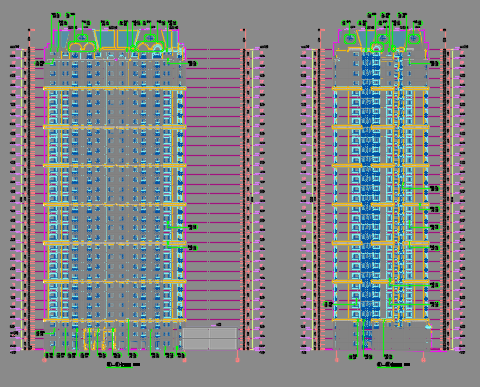Click the underlined title below left elevation

tap(123, 365)
